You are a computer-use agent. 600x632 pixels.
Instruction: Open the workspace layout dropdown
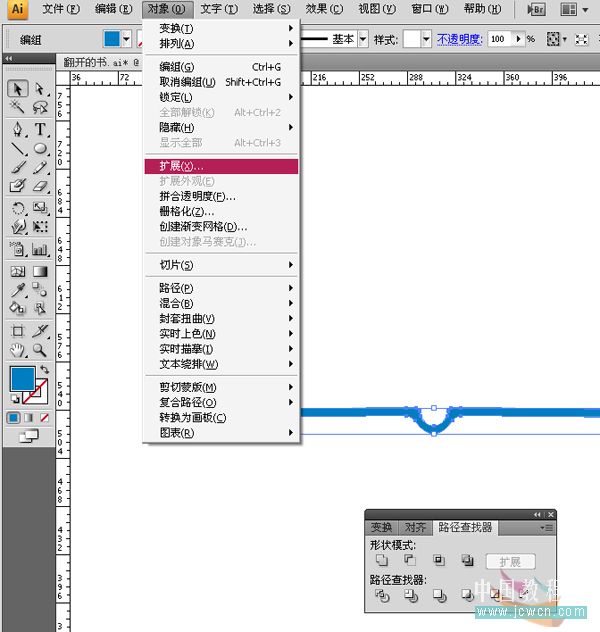click(x=585, y=9)
